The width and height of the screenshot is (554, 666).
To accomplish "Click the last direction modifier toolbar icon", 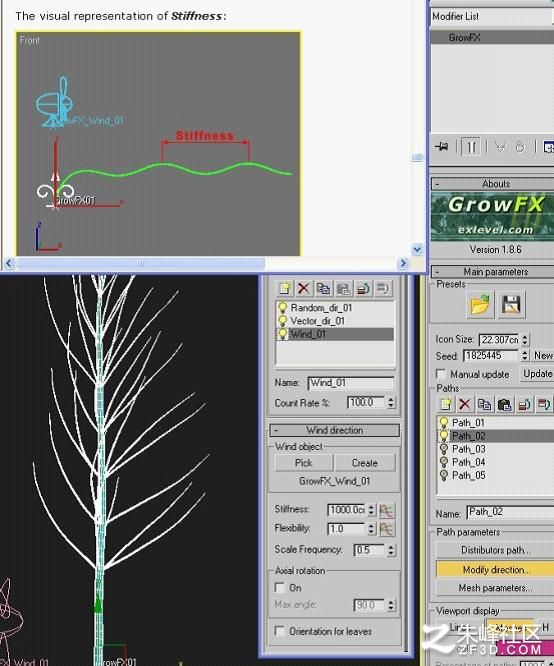I will click(383, 288).
